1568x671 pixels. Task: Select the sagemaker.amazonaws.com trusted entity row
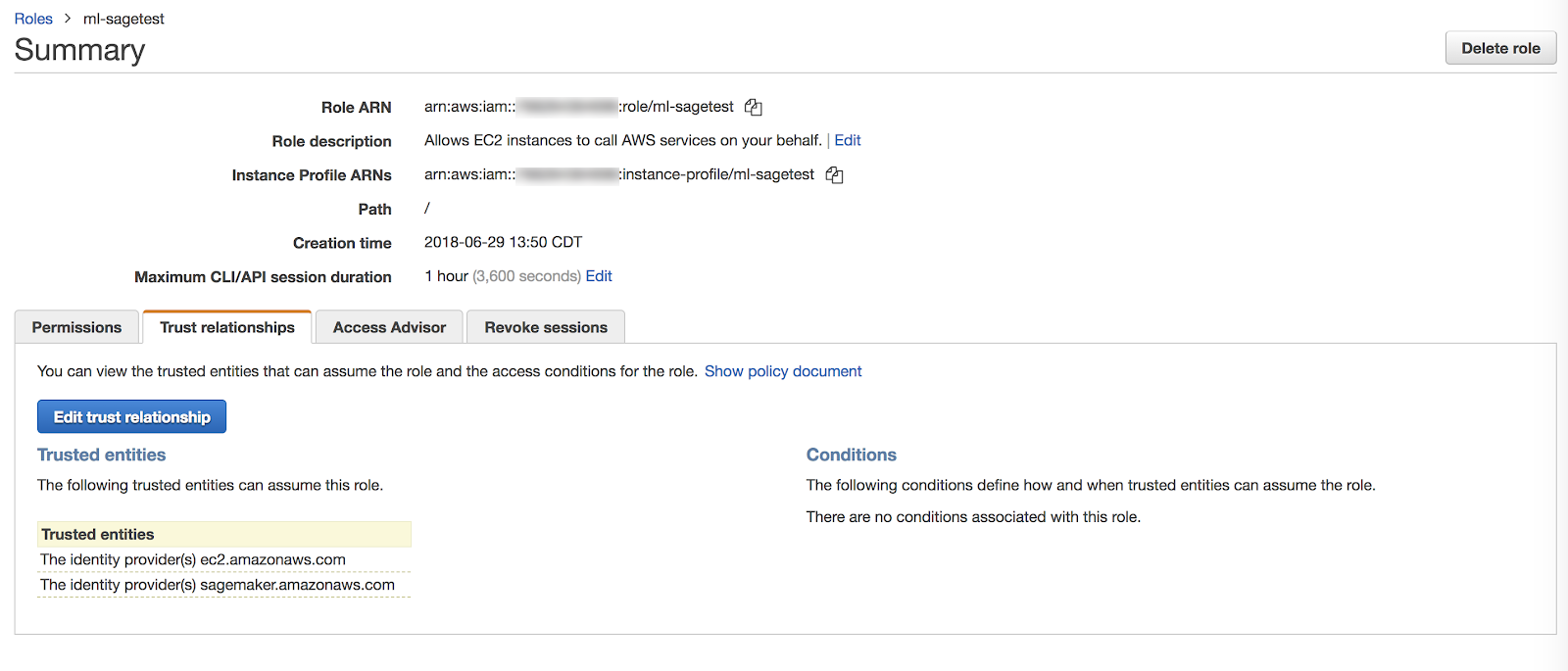pyautogui.click(x=218, y=585)
